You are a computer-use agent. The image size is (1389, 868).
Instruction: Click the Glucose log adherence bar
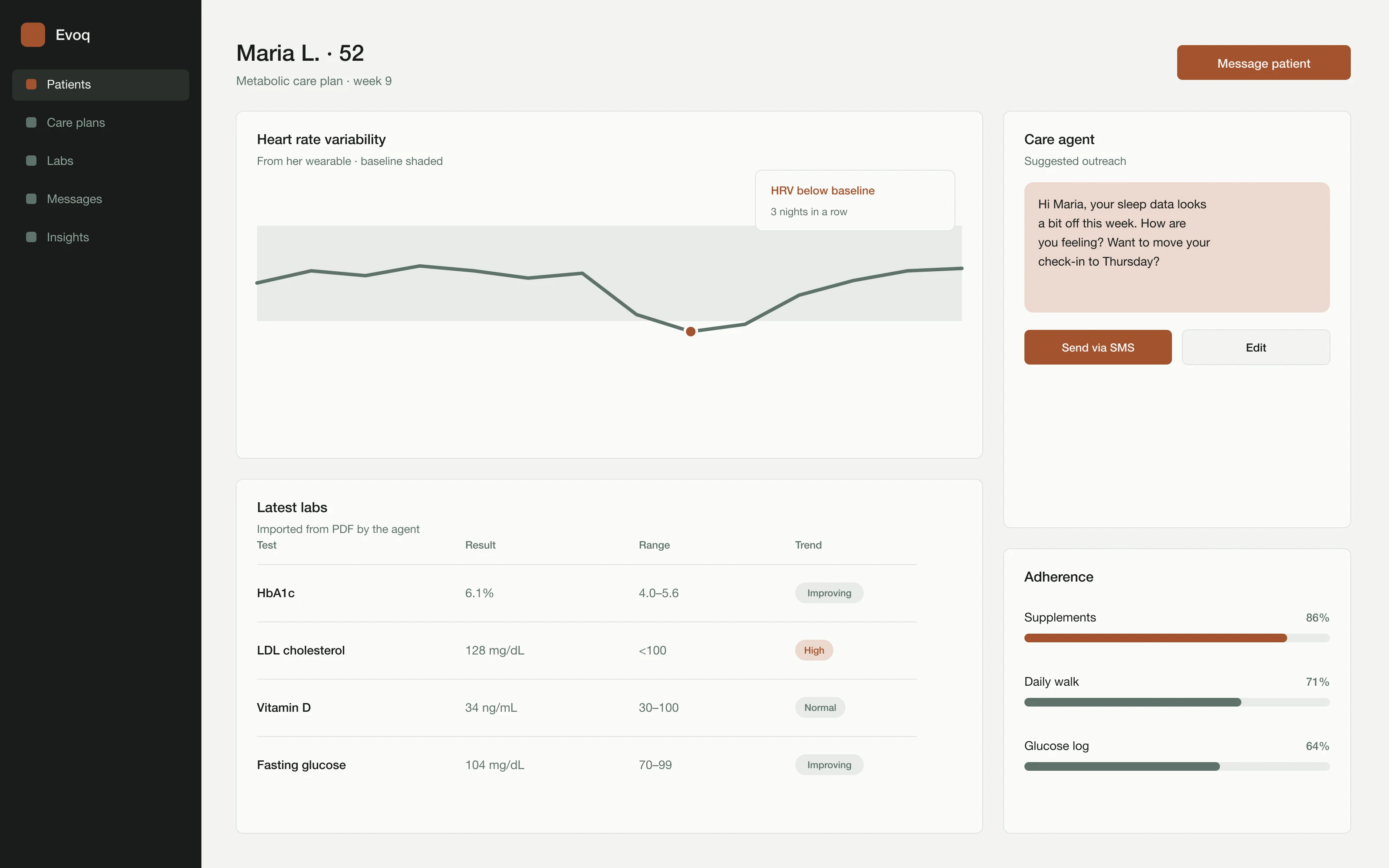pos(1177,766)
